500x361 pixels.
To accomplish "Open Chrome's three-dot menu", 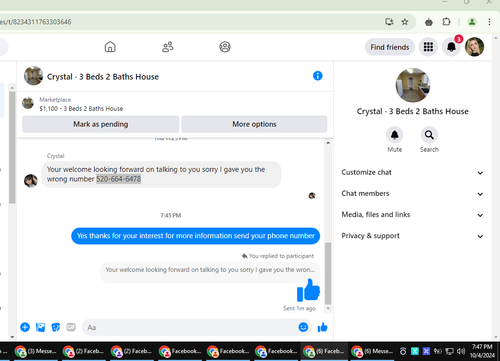I will pos(489,22).
